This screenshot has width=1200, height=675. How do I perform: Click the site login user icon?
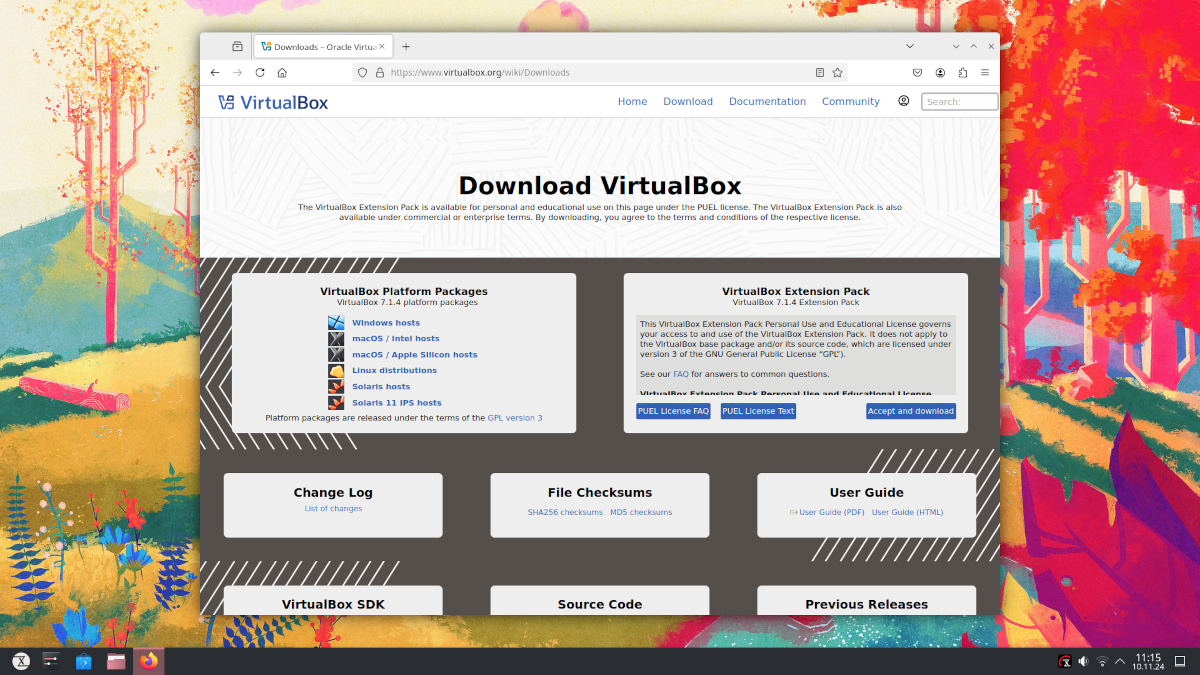[x=904, y=101]
